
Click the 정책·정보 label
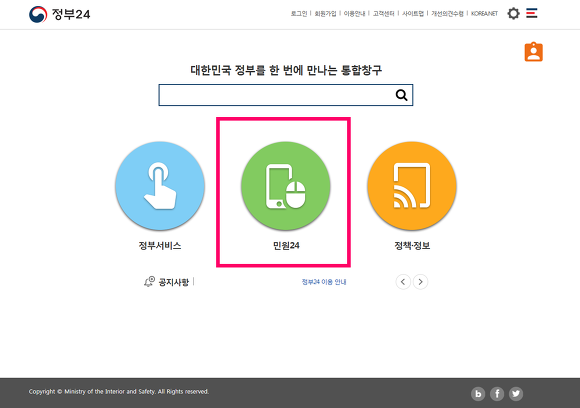tap(412, 246)
